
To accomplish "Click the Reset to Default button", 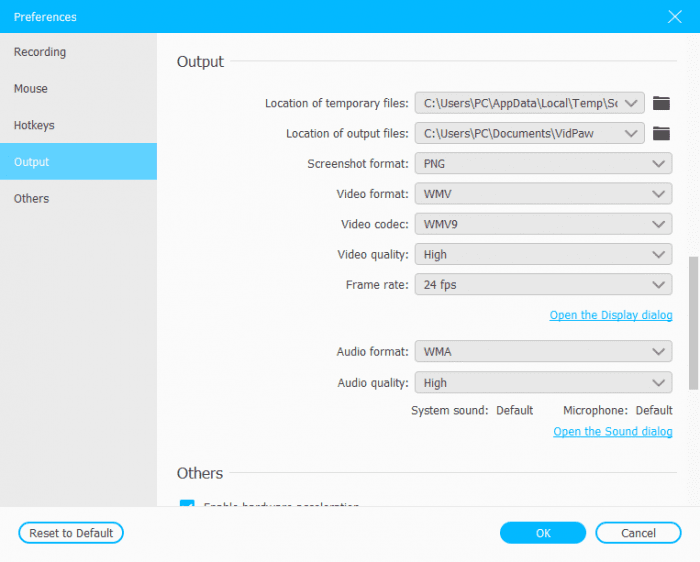I will (x=71, y=533).
